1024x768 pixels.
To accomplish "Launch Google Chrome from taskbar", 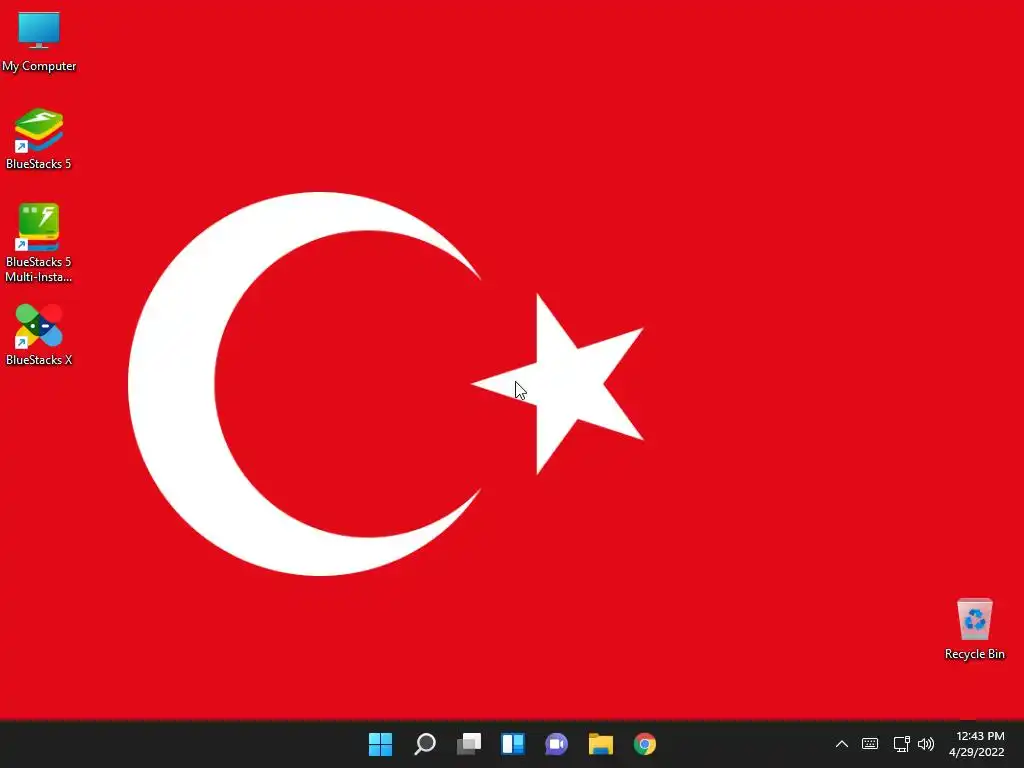I will pyautogui.click(x=645, y=744).
